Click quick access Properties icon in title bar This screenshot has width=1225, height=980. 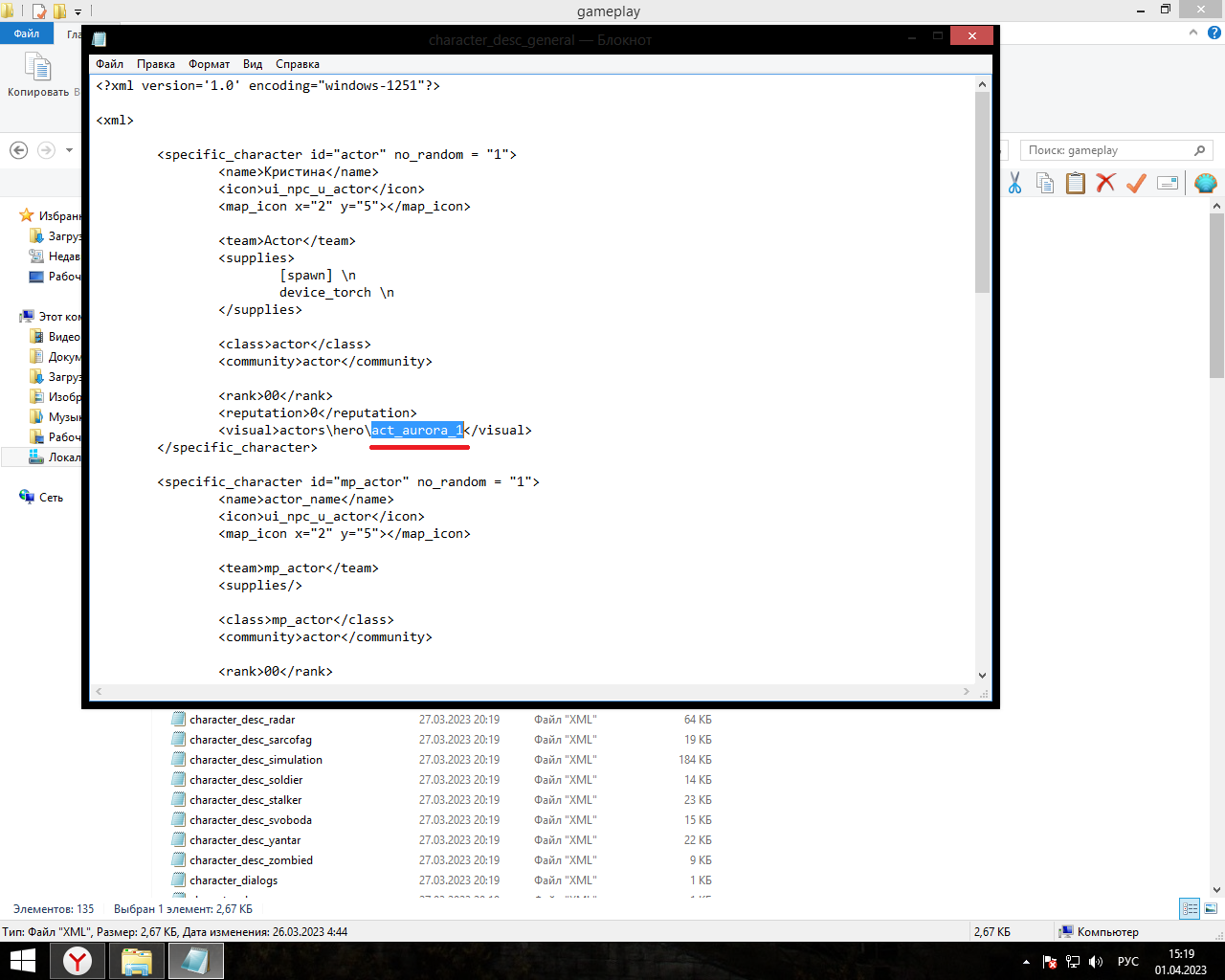39,11
